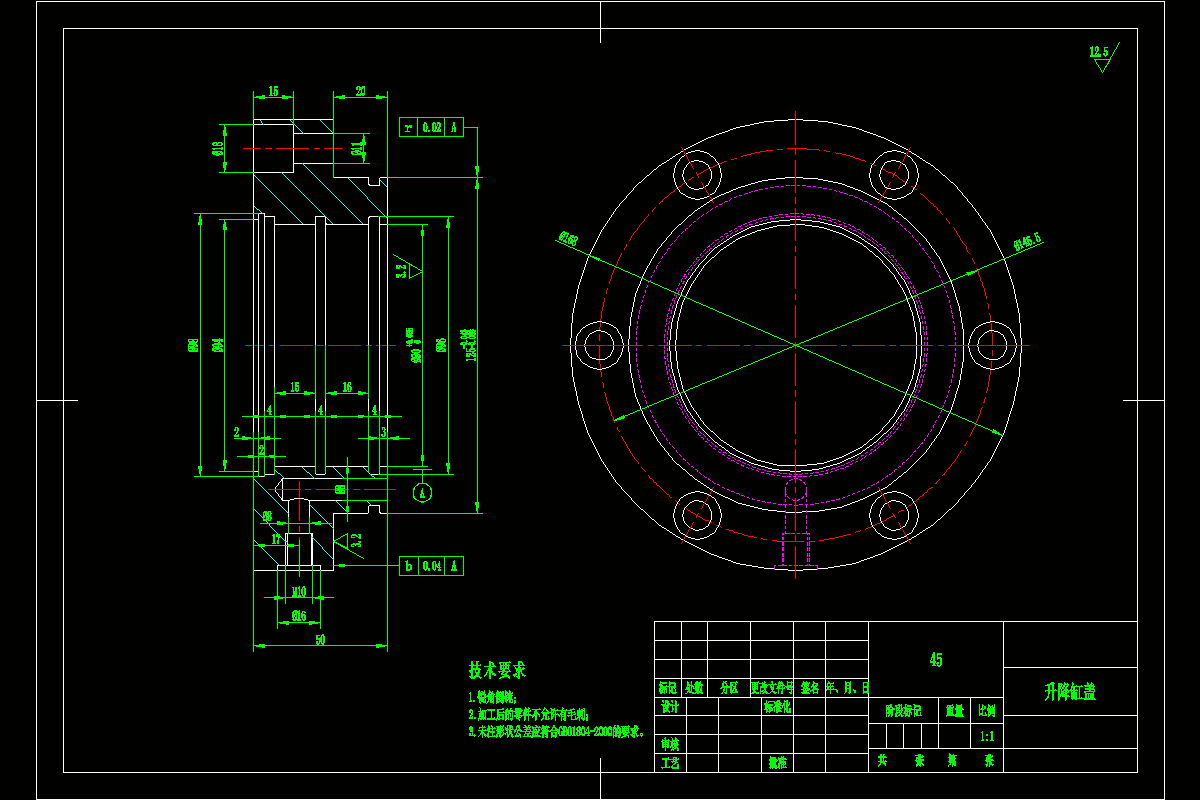Select the 17 depth dimension
This screenshot has width=1200, height=800.
[277, 538]
